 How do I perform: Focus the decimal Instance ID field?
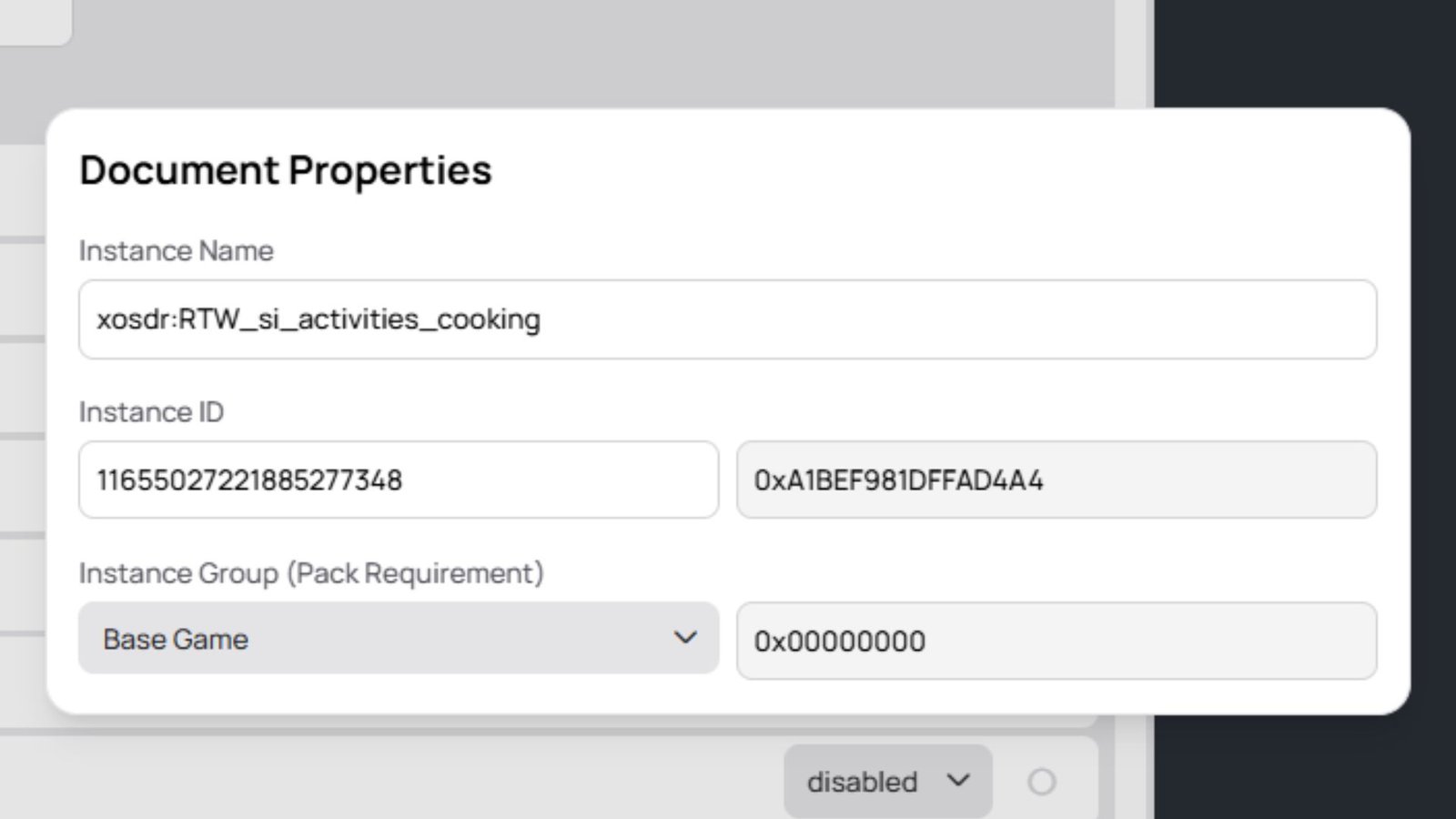click(x=398, y=480)
